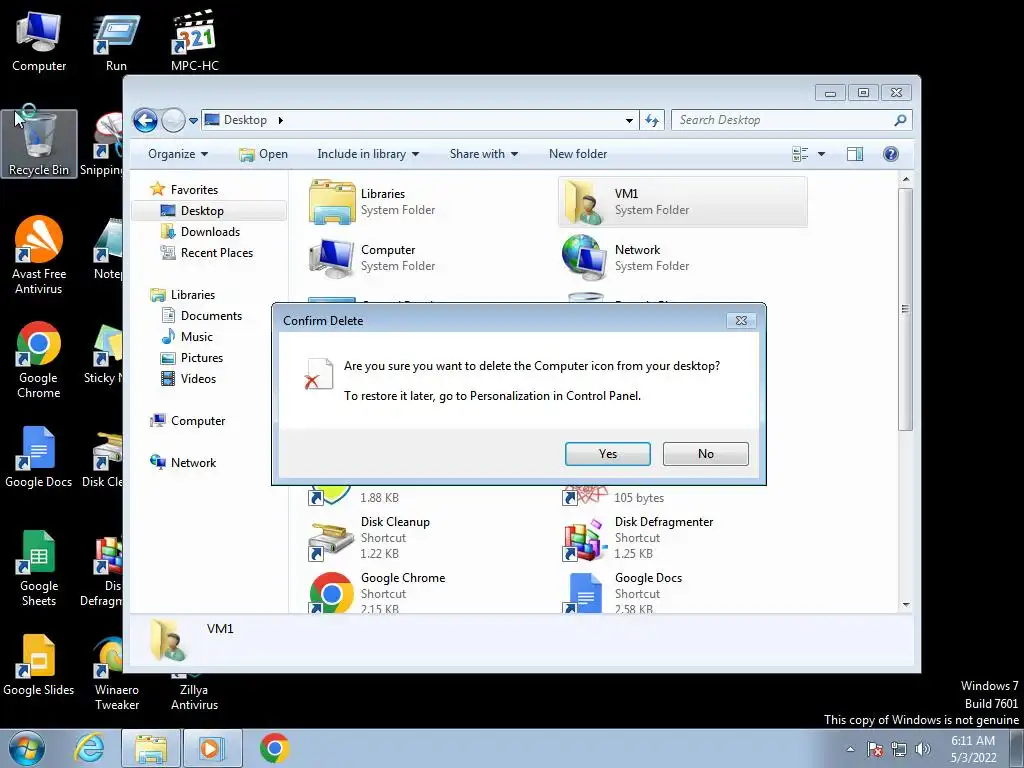
Task: Confirm deletion with the Yes button
Action: tap(607, 454)
